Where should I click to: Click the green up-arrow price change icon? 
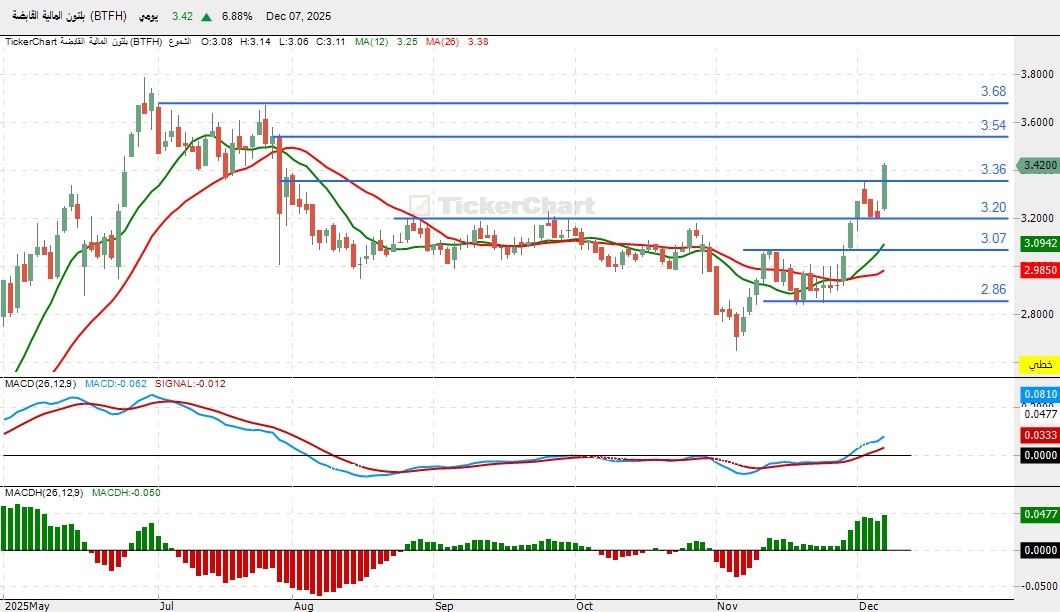[206, 17]
